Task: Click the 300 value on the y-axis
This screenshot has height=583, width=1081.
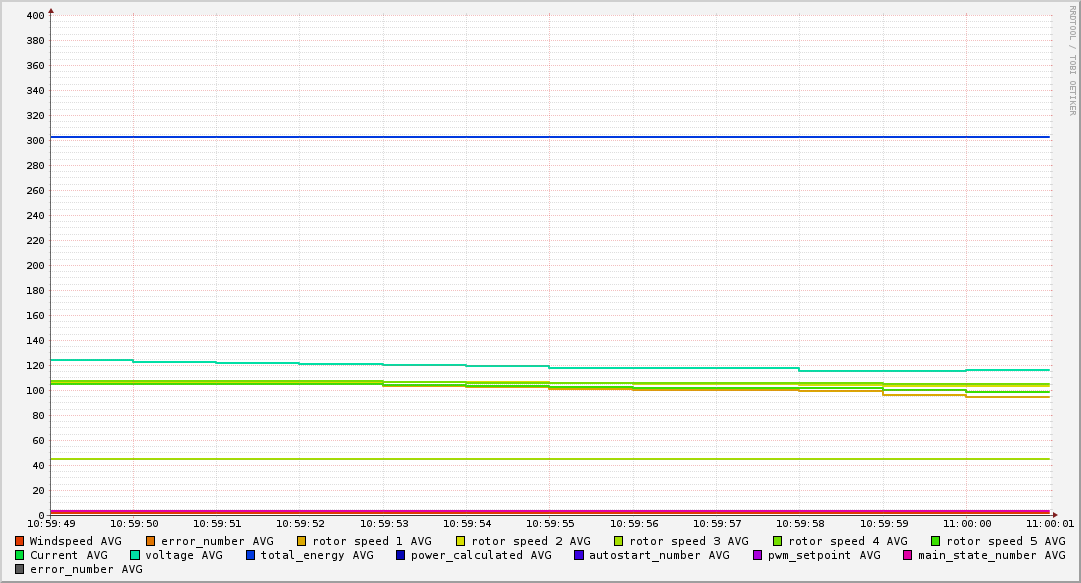Action: pyautogui.click(x=35, y=140)
